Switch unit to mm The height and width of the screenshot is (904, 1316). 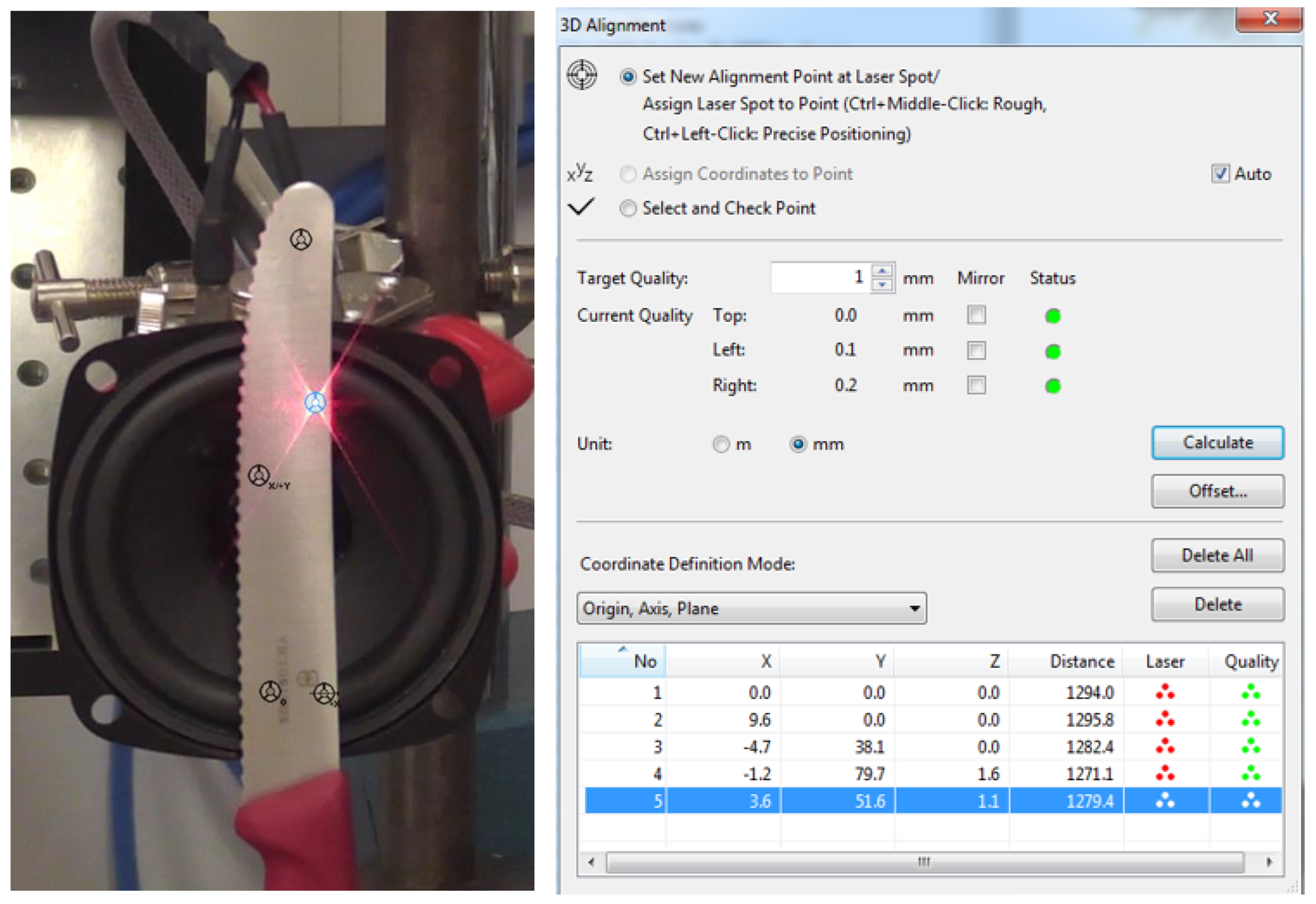[798, 444]
